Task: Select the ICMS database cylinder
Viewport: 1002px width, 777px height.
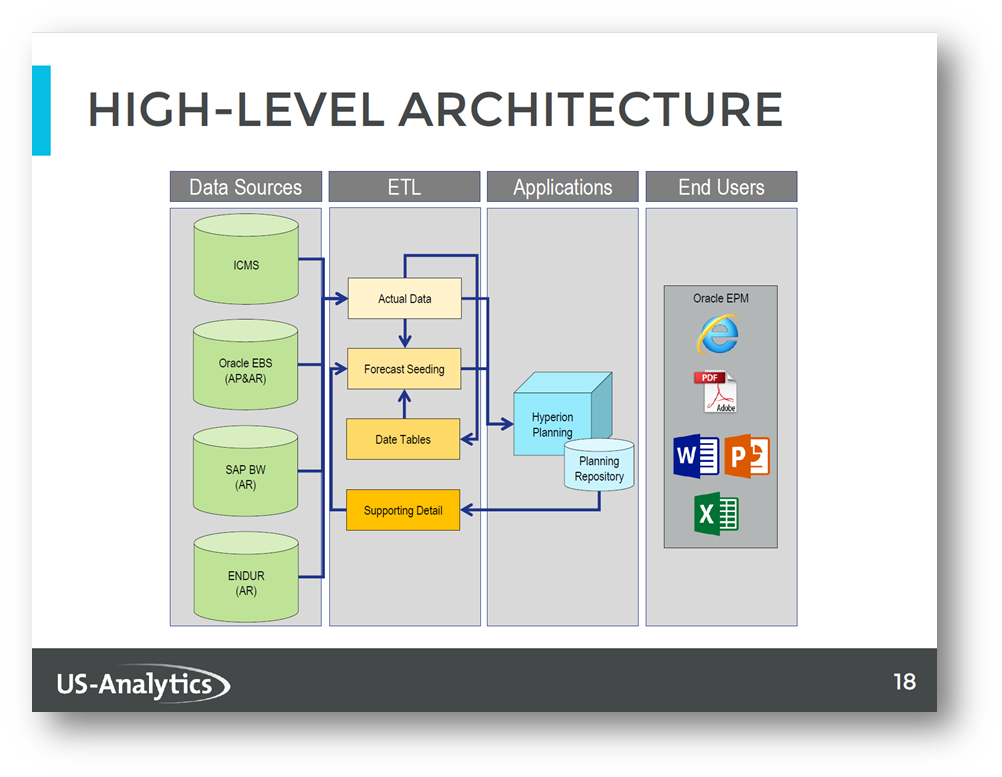Action: coord(246,259)
